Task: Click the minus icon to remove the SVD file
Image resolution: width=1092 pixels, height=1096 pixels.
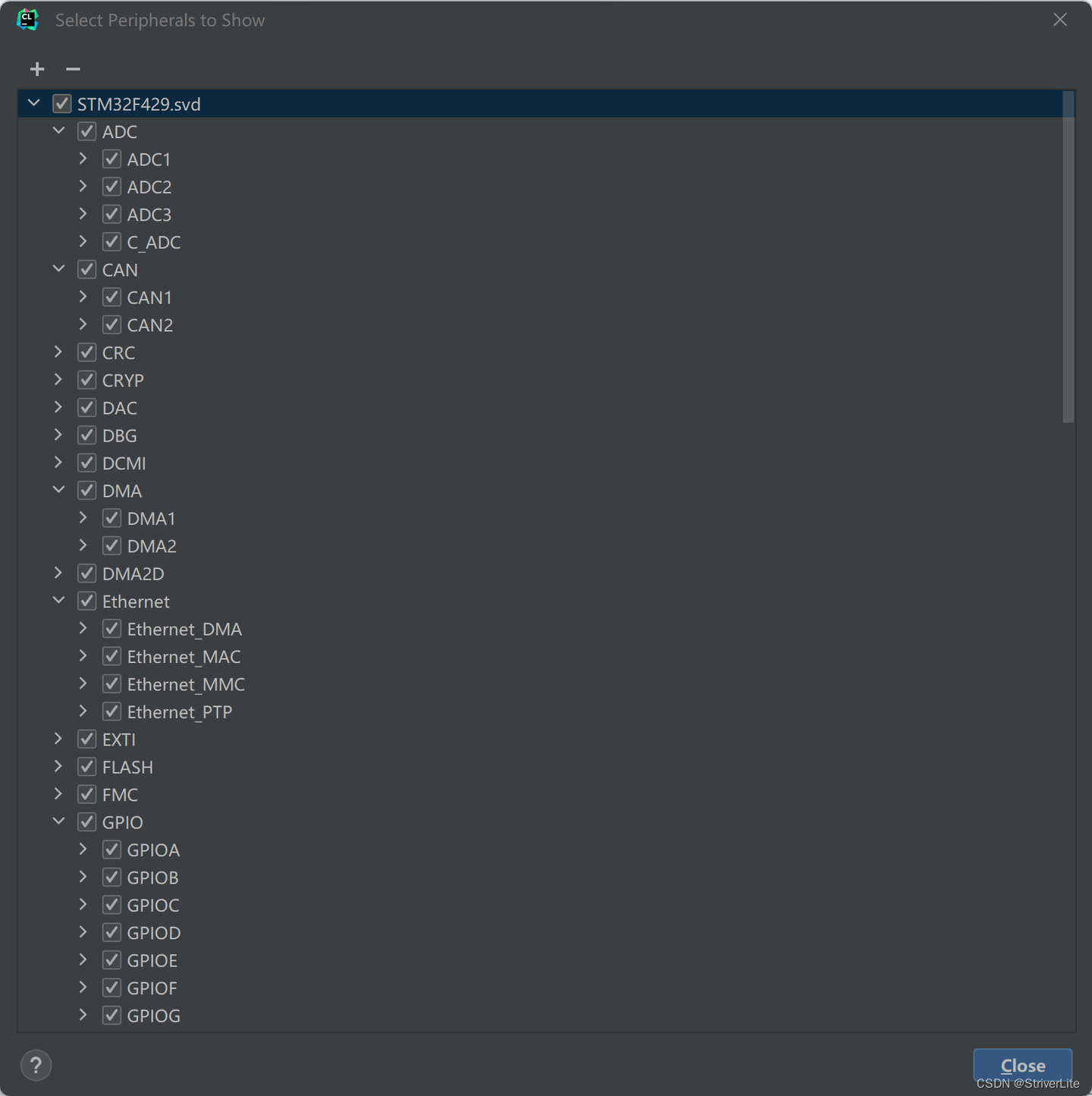Action: pyautogui.click(x=73, y=69)
